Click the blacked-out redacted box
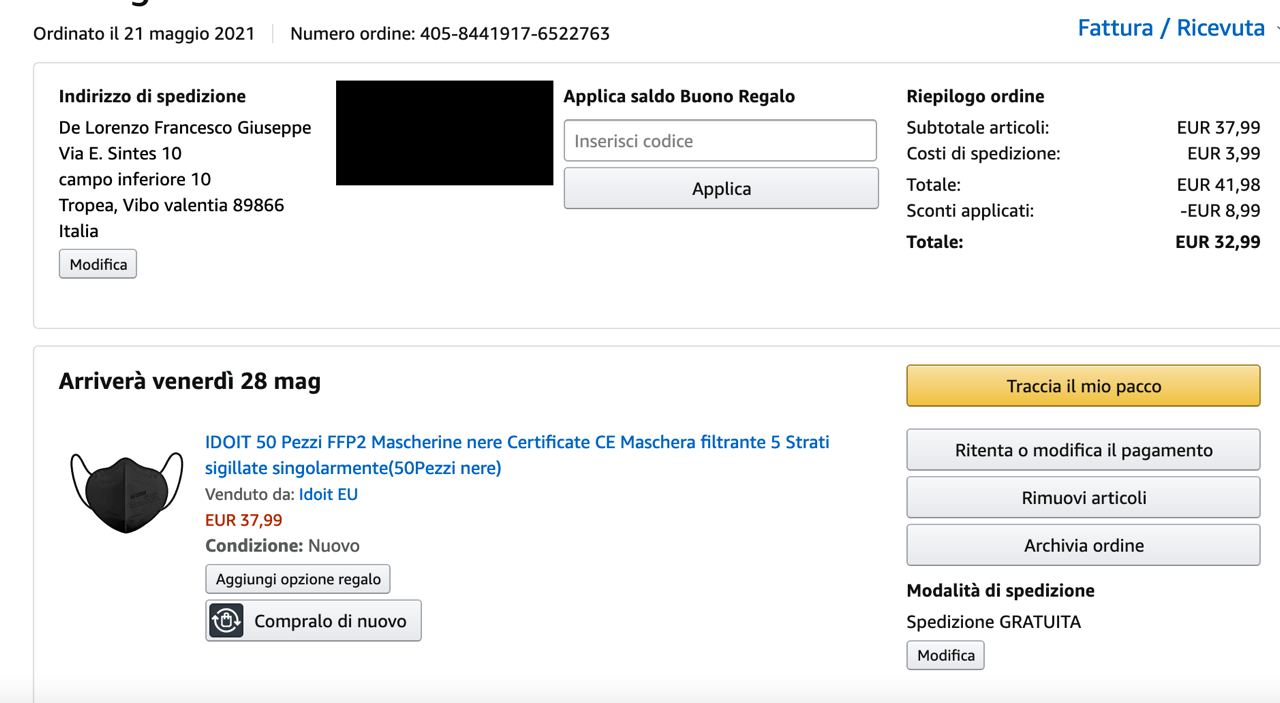Viewport: 1280px width, 703px height. (x=444, y=133)
